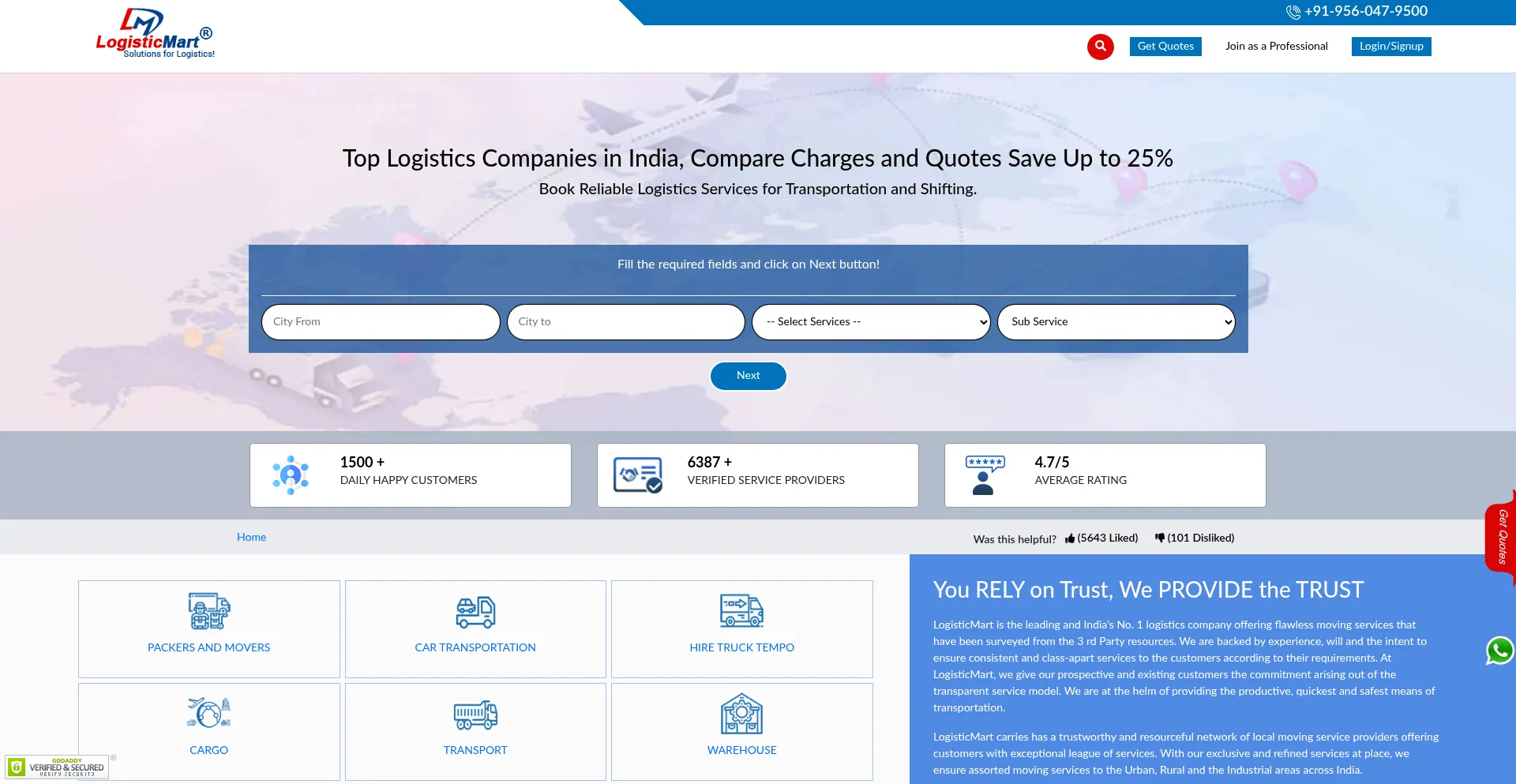Open TRANSPORT link

[x=475, y=751]
